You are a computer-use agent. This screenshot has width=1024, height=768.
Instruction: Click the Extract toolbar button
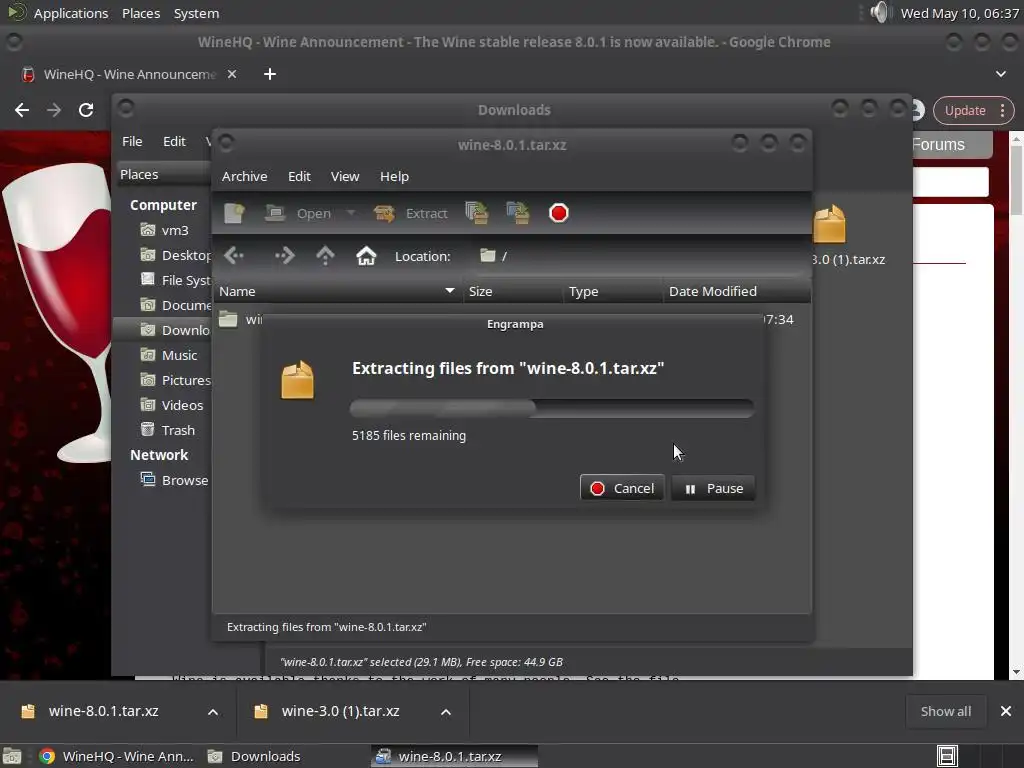[411, 214]
